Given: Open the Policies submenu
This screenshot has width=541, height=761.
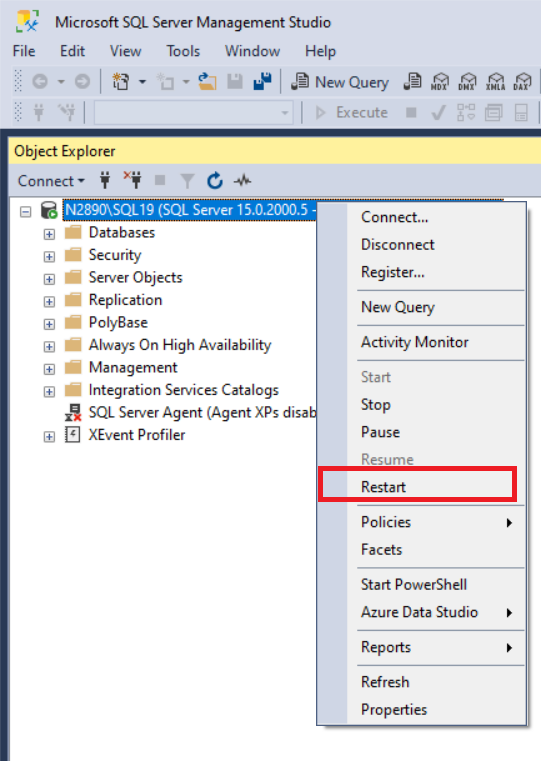Looking at the screenshot, I should pyautogui.click(x=422, y=522).
